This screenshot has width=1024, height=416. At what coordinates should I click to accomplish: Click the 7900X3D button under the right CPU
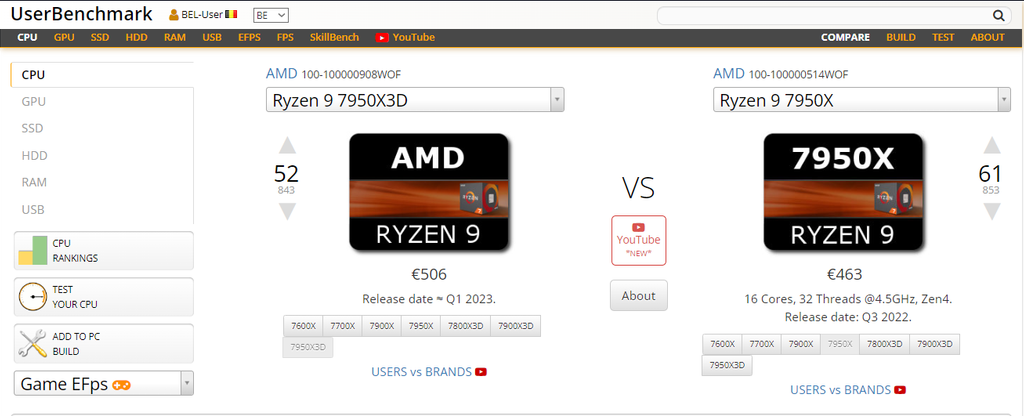[x=935, y=344]
